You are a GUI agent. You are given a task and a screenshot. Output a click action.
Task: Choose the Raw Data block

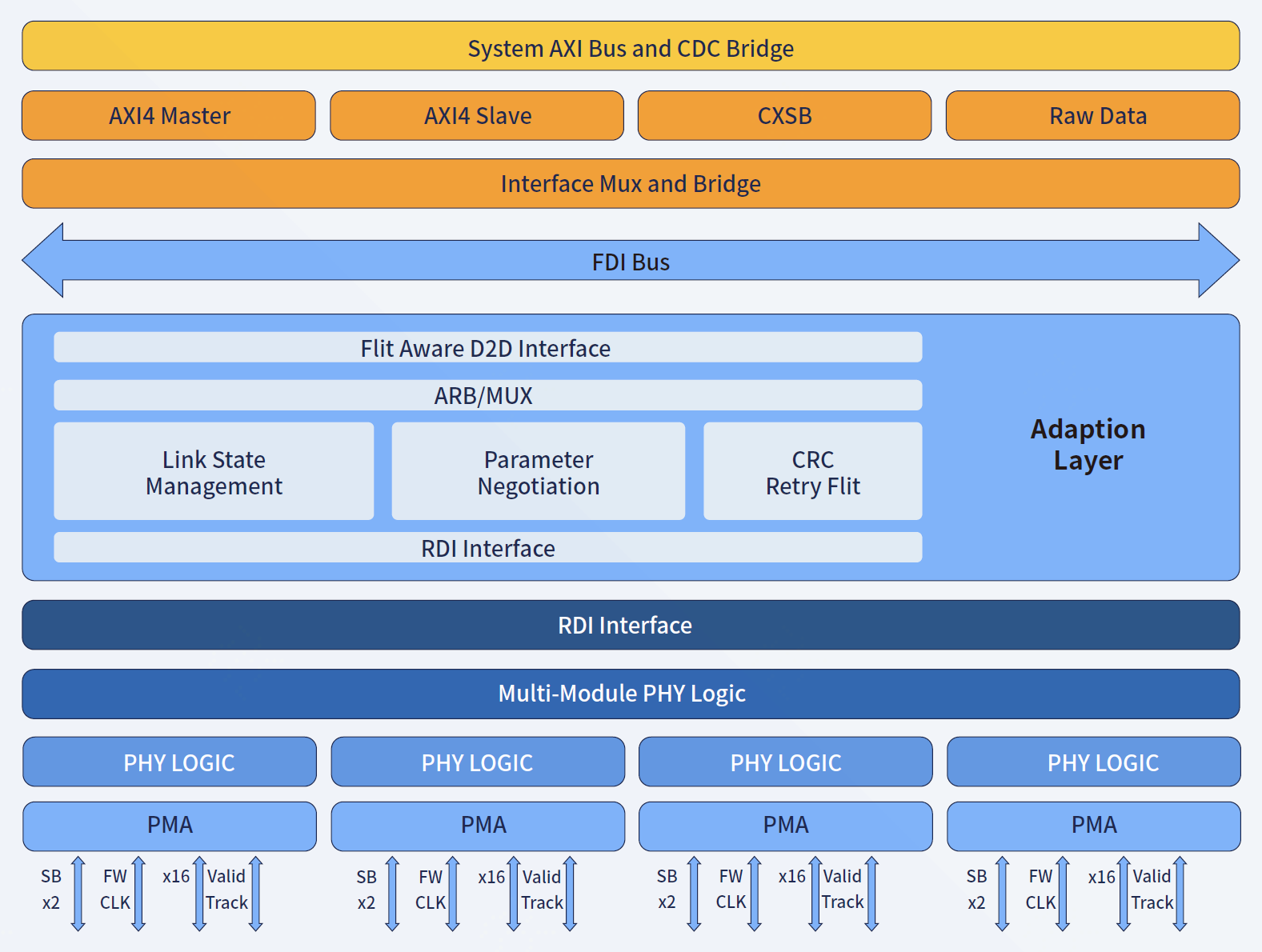[1092, 116]
